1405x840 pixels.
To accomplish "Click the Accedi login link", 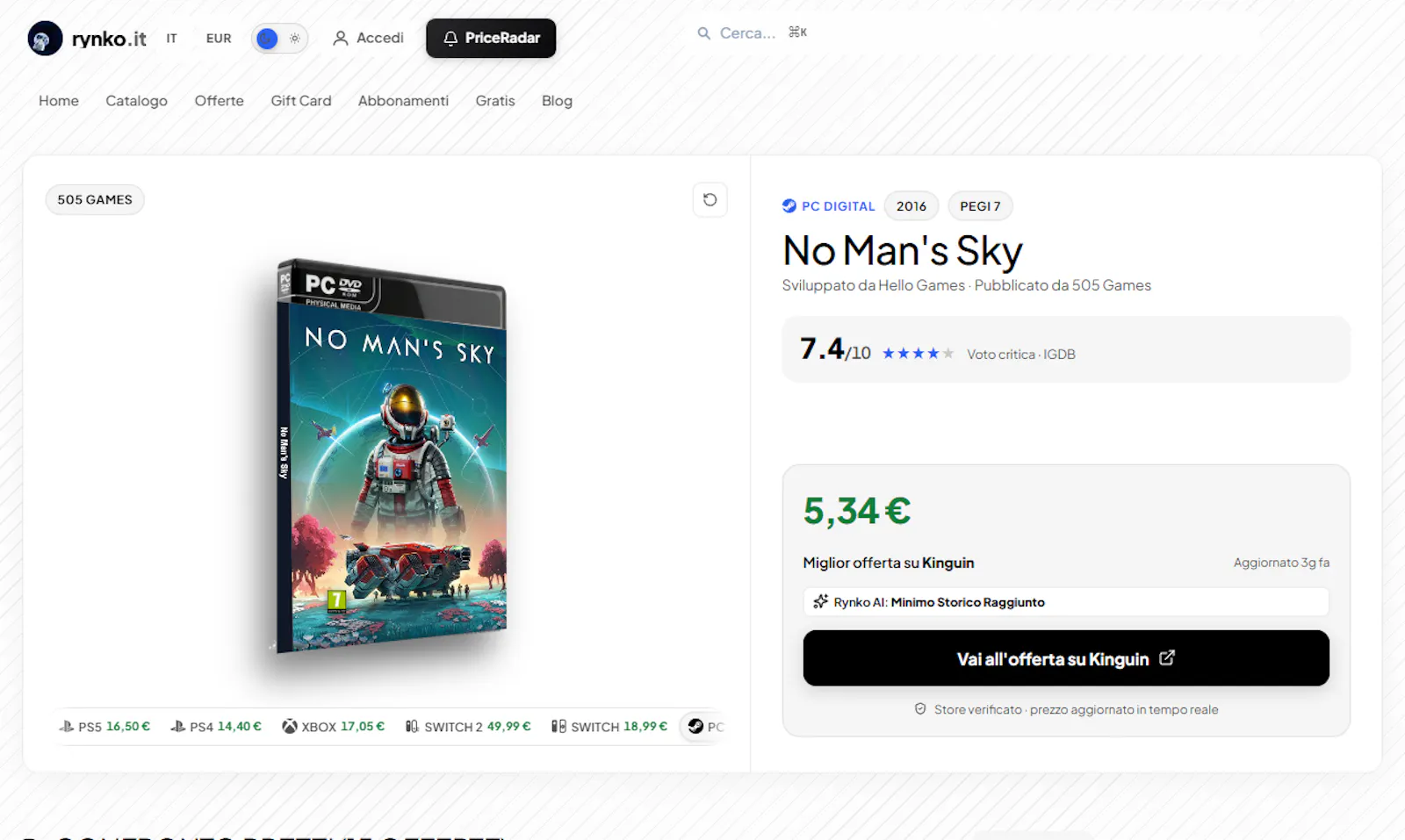I will (x=369, y=39).
